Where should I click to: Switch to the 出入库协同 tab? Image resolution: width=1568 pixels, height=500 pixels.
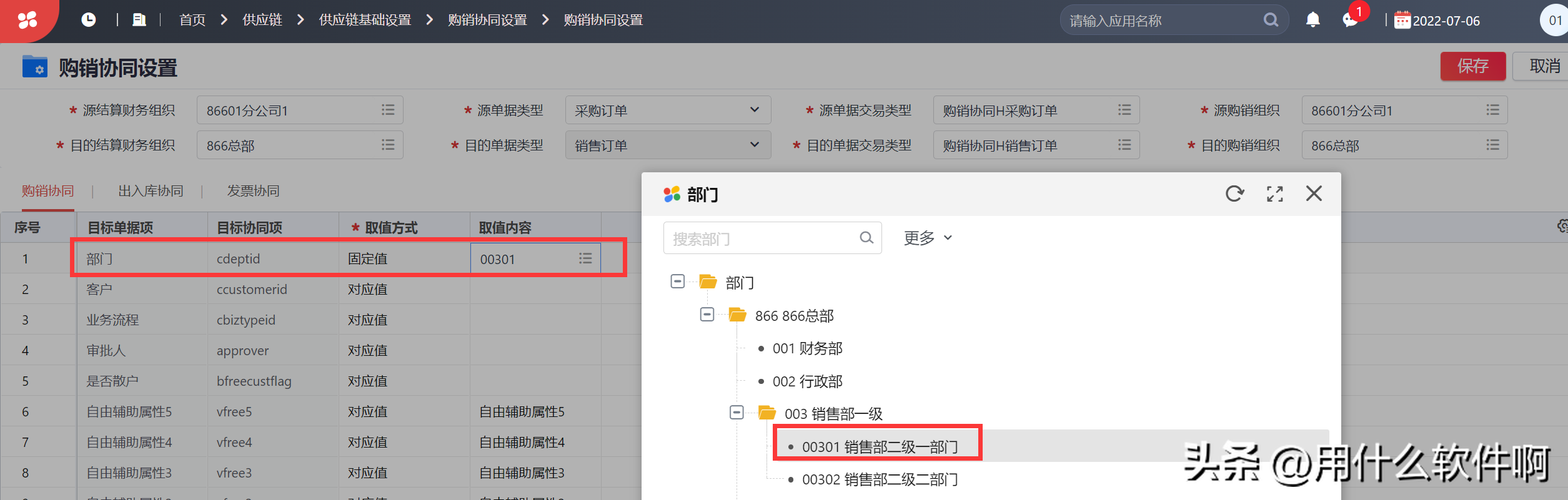click(151, 191)
